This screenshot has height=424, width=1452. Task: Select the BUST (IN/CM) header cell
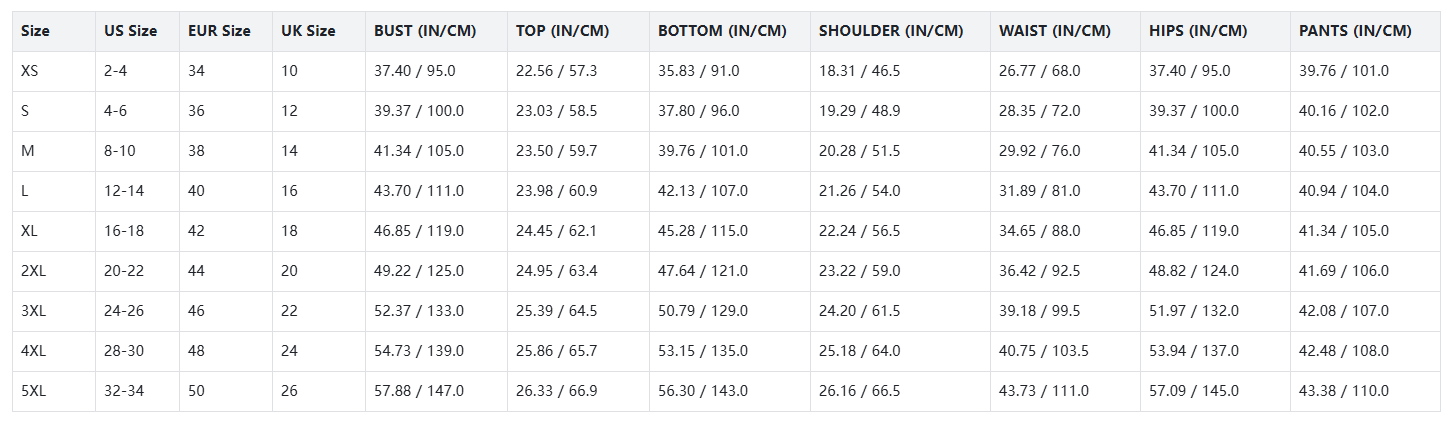[x=425, y=31]
